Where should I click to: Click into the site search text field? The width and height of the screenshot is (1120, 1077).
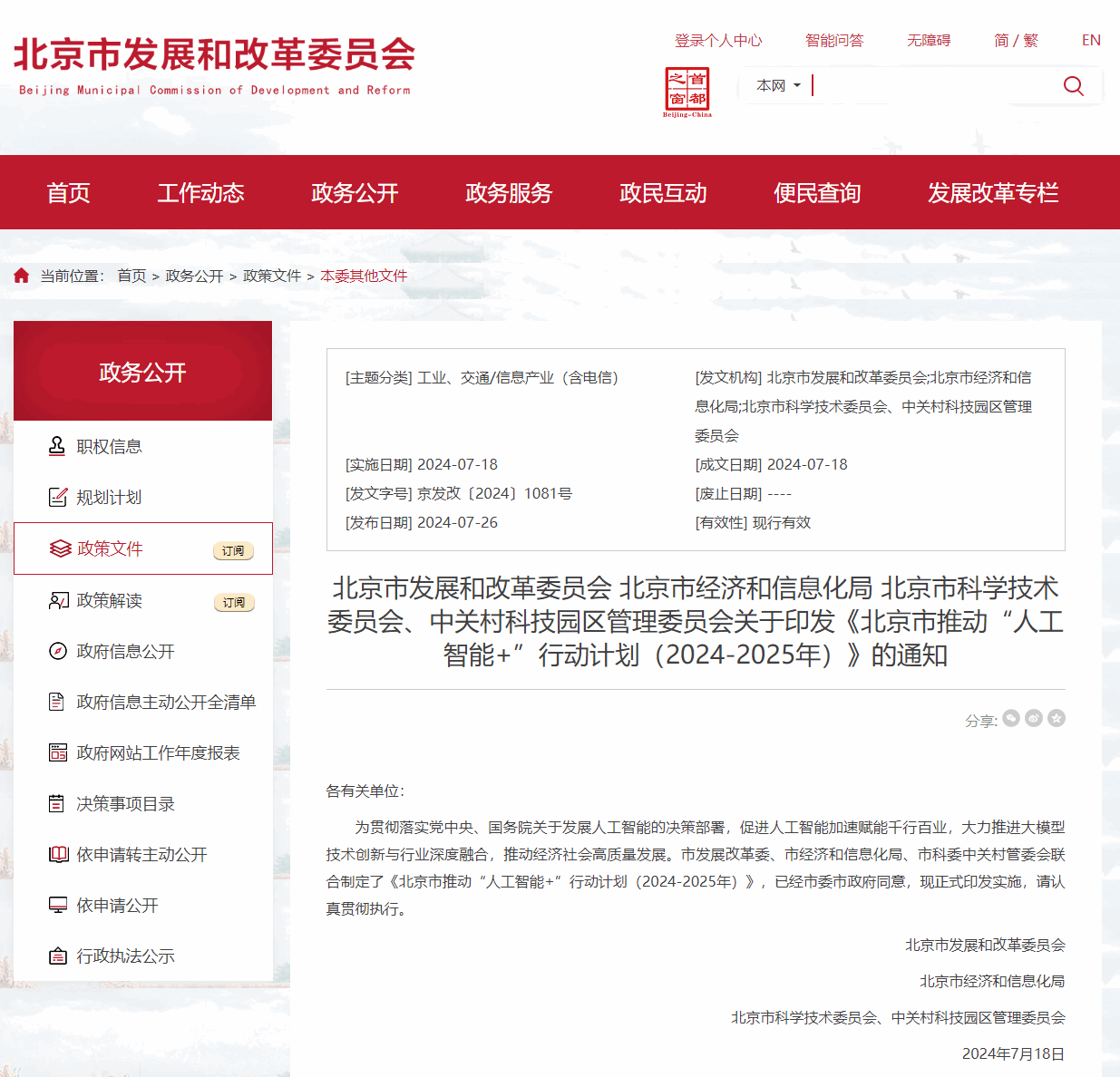click(934, 85)
